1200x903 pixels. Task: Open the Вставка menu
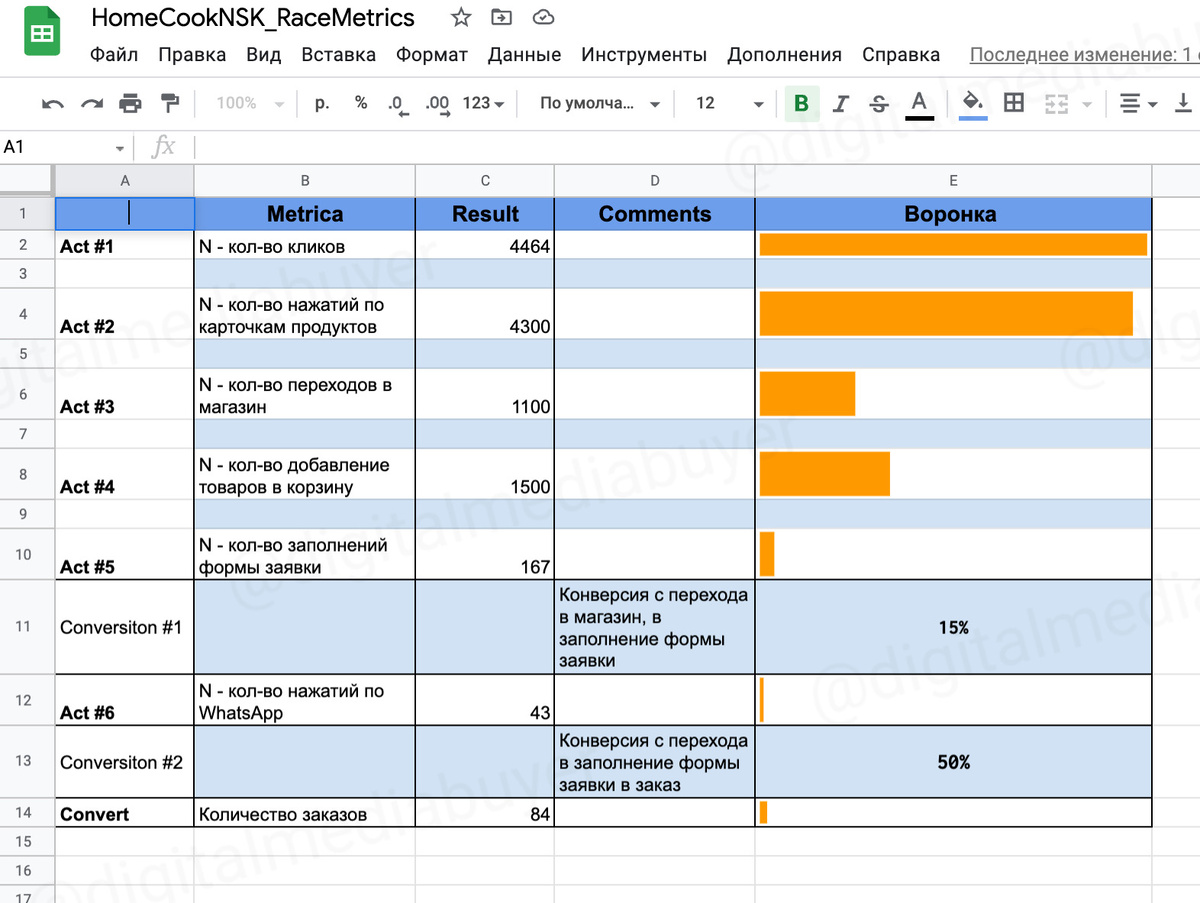click(x=339, y=55)
